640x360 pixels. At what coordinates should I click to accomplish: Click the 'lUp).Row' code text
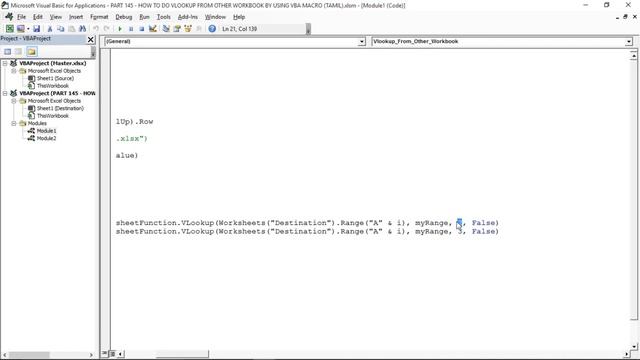pos(134,122)
